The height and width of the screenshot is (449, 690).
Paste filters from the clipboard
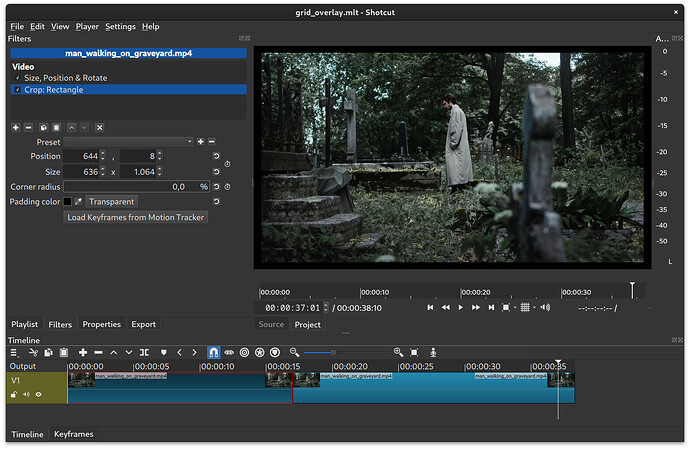(x=56, y=128)
